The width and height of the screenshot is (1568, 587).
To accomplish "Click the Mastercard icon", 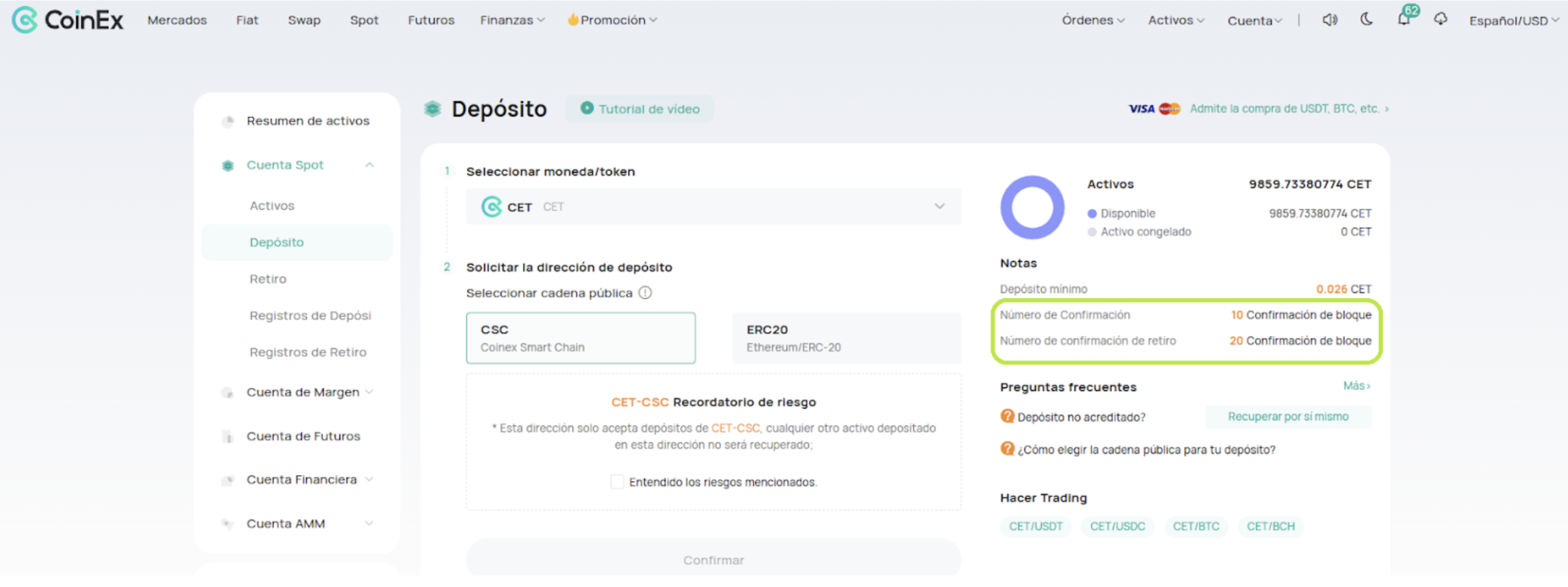I will pos(1170,109).
